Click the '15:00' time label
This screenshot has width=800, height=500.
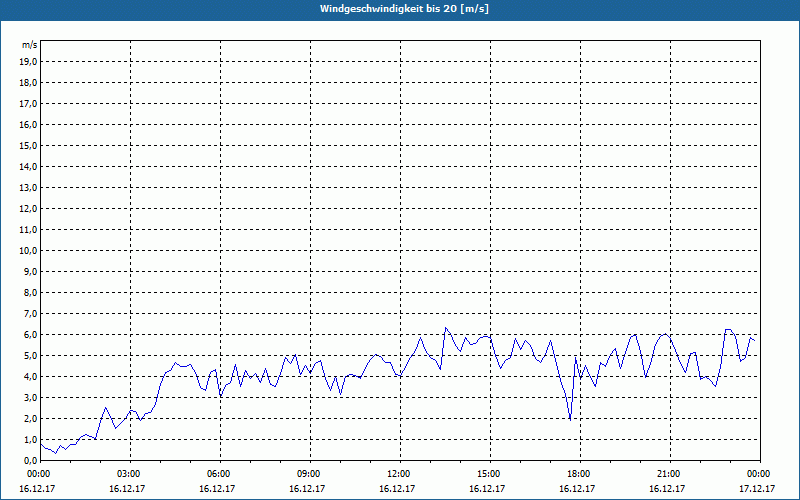coord(490,474)
